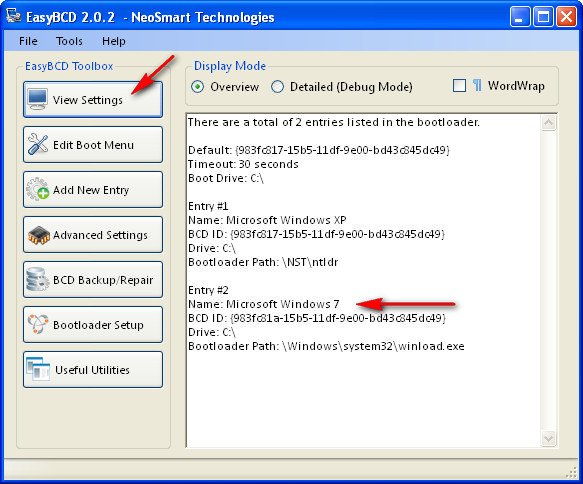This screenshot has height=484, width=583.
Task: Go to Edit Boot Menu
Action: (x=93, y=145)
